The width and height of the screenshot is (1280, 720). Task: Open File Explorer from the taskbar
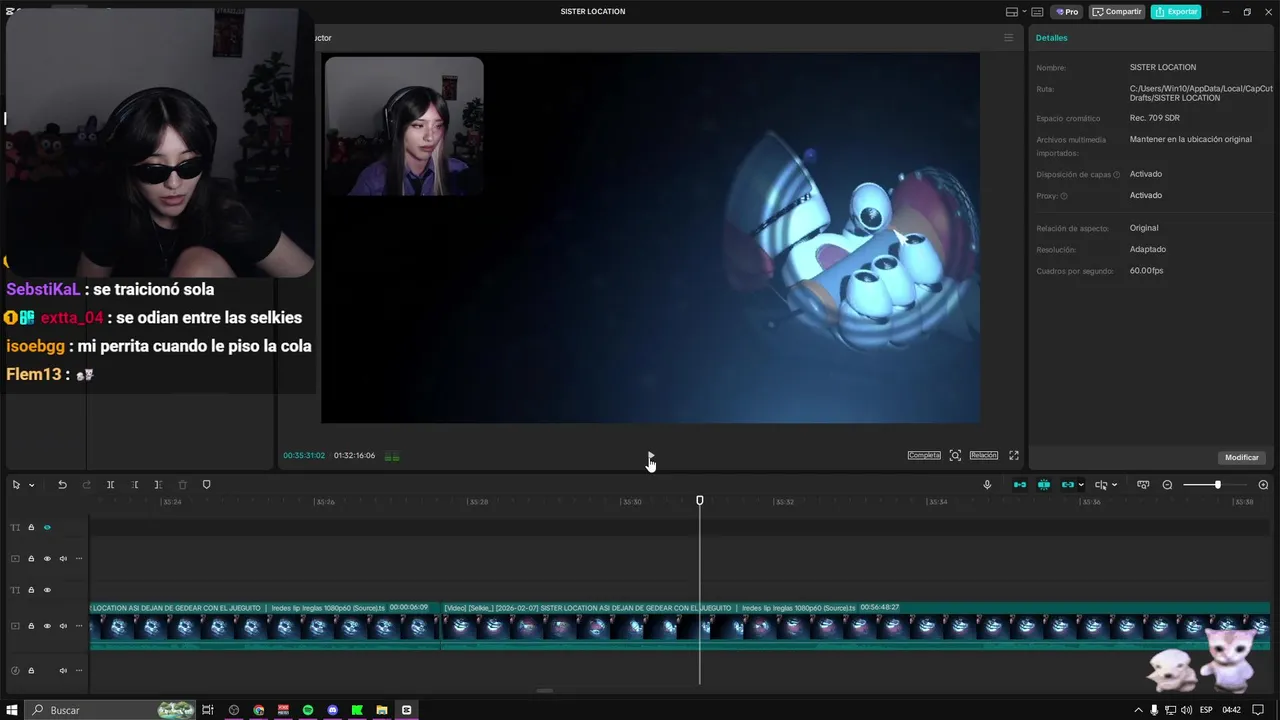[x=382, y=710]
